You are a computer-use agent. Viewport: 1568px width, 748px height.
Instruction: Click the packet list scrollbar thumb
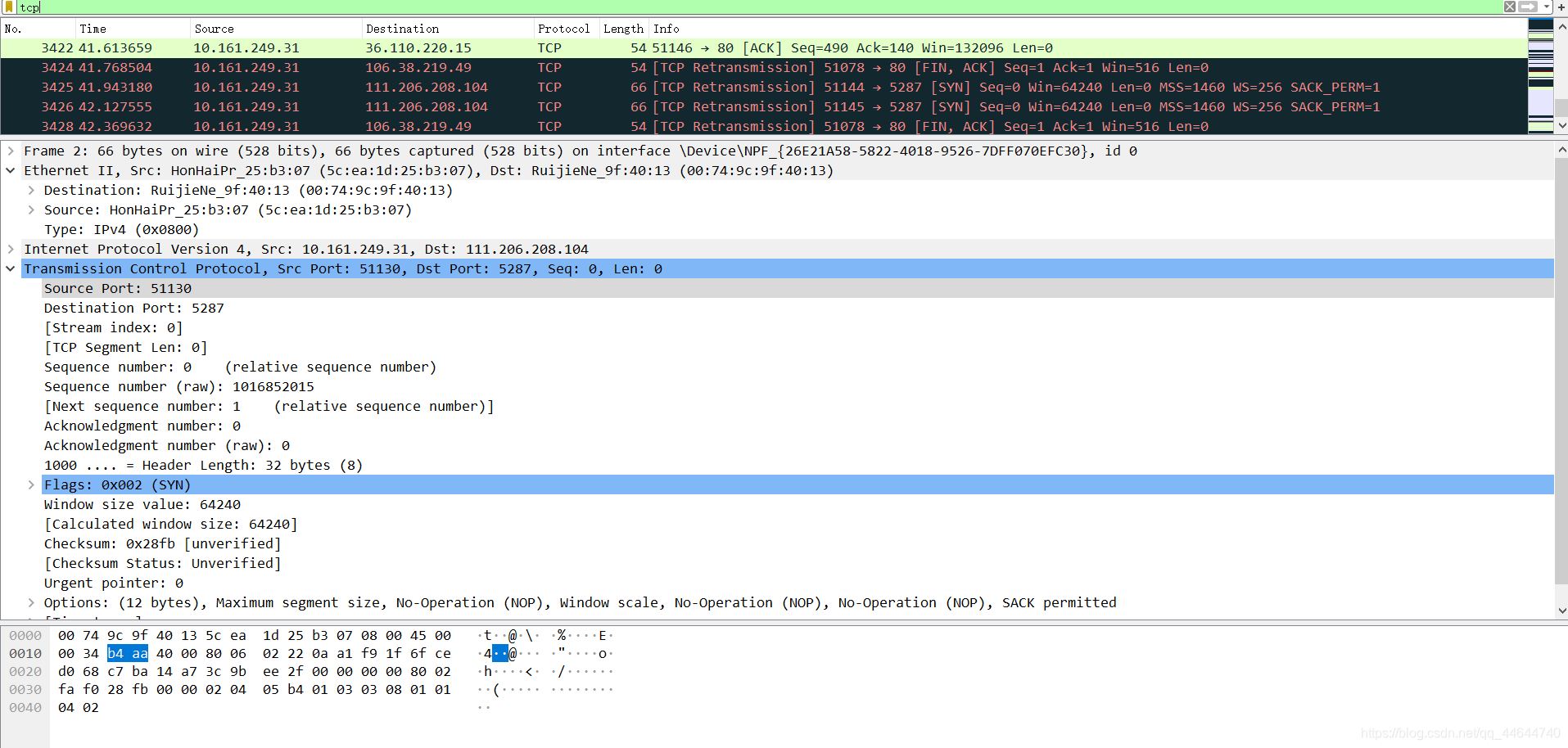coord(1561,108)
